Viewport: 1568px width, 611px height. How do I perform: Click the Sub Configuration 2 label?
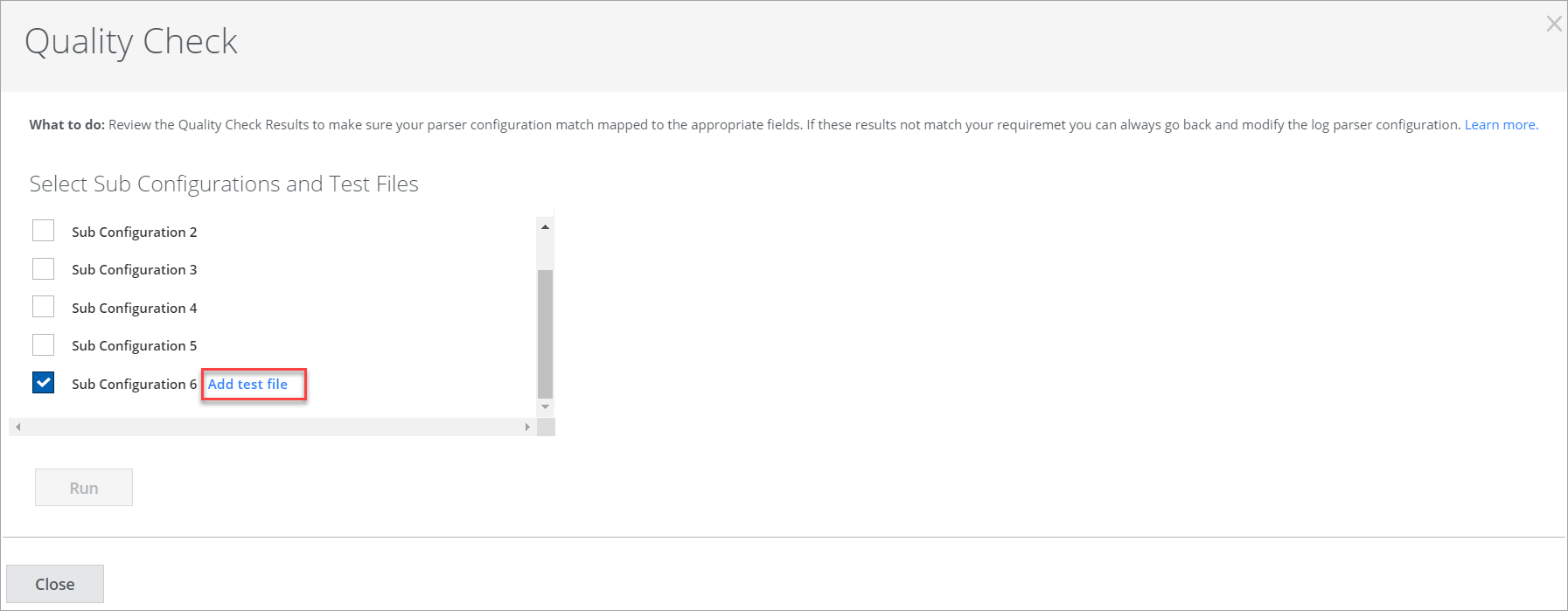[x=135, y=232]
